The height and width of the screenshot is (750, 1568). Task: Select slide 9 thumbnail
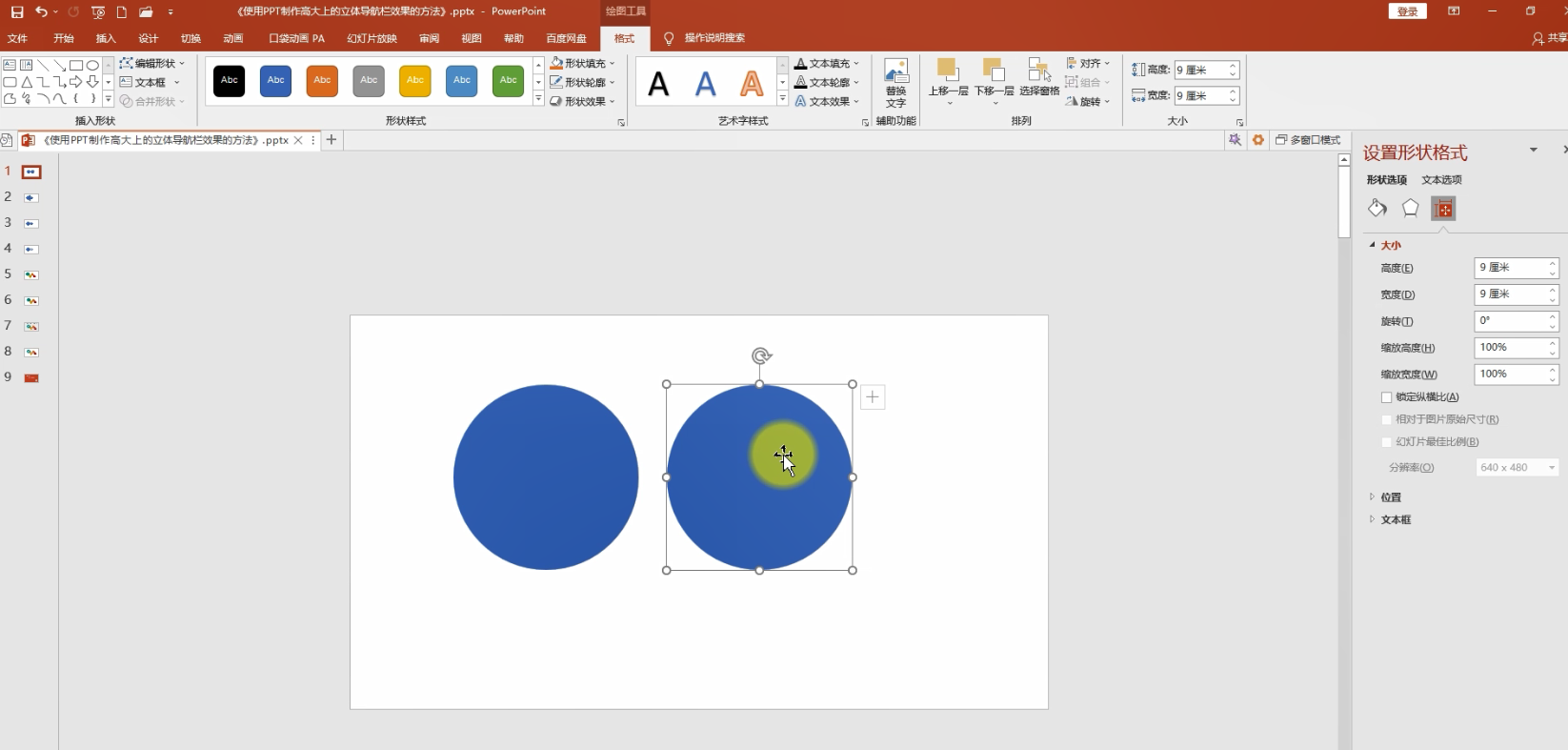tap(31, 378)
